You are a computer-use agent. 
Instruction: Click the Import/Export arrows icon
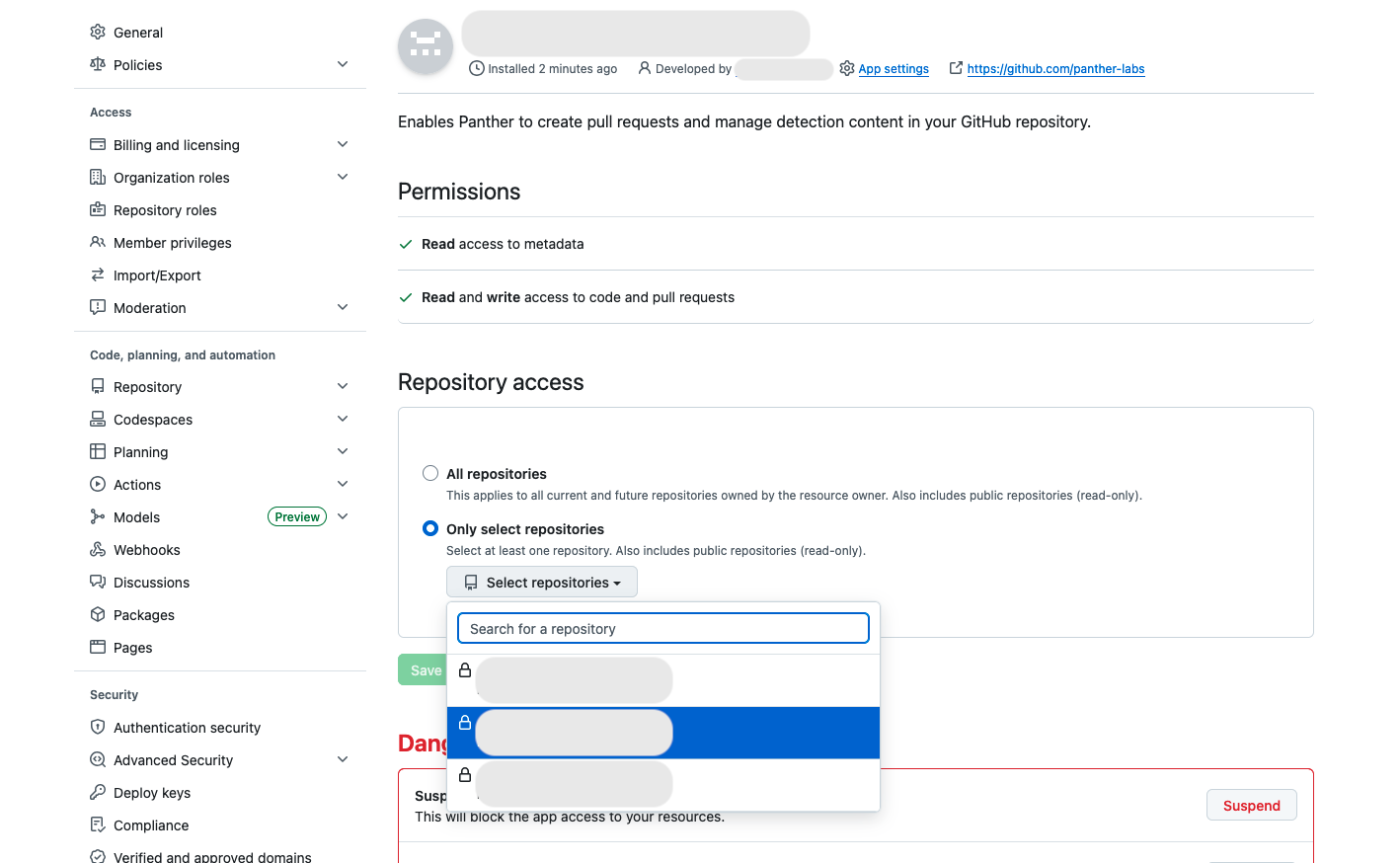(98, 275)
